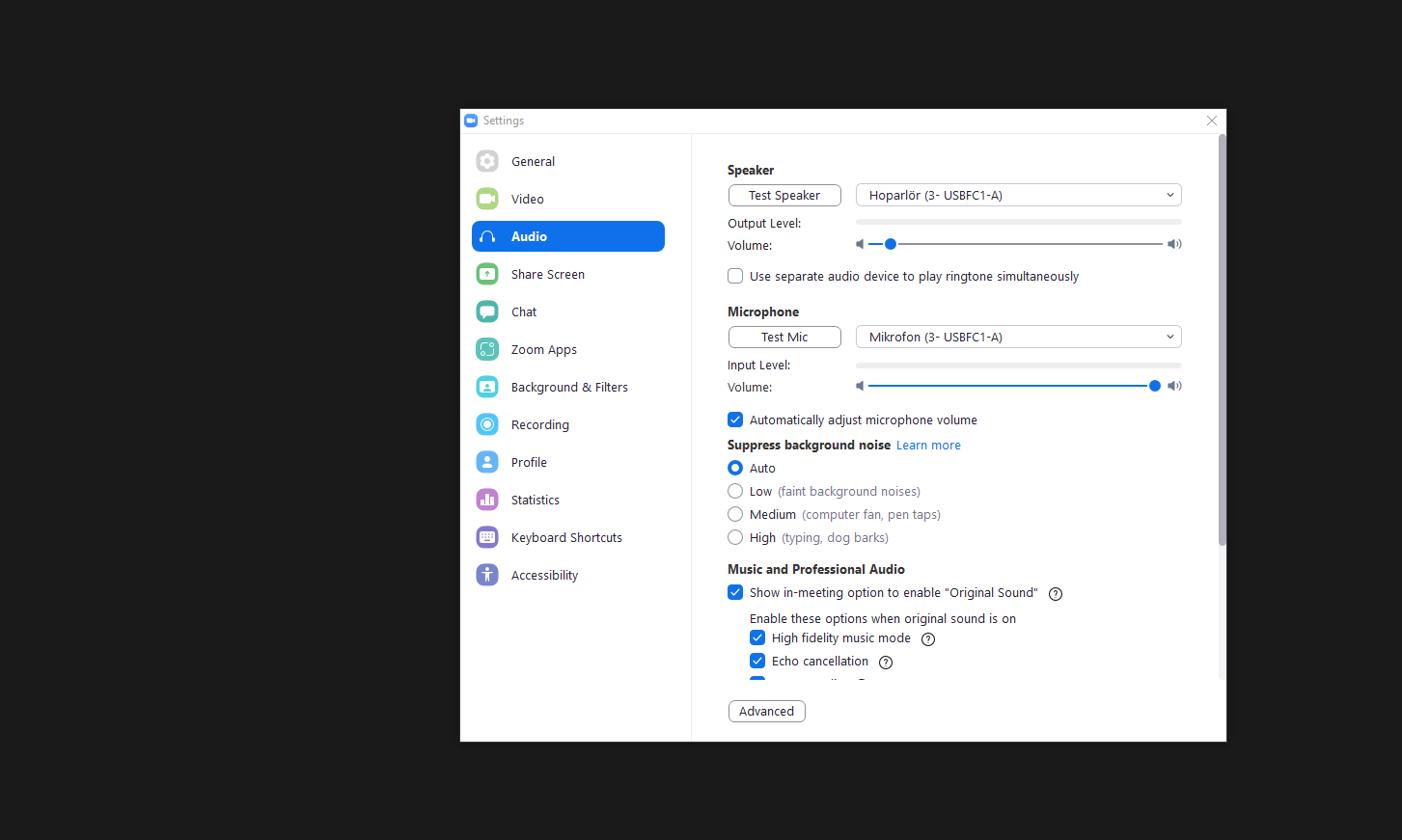The width and height of the screenshot is (1402, 840).
Task: Toggle Show in-meeting Original Sound option
Action: coord(735,592)
